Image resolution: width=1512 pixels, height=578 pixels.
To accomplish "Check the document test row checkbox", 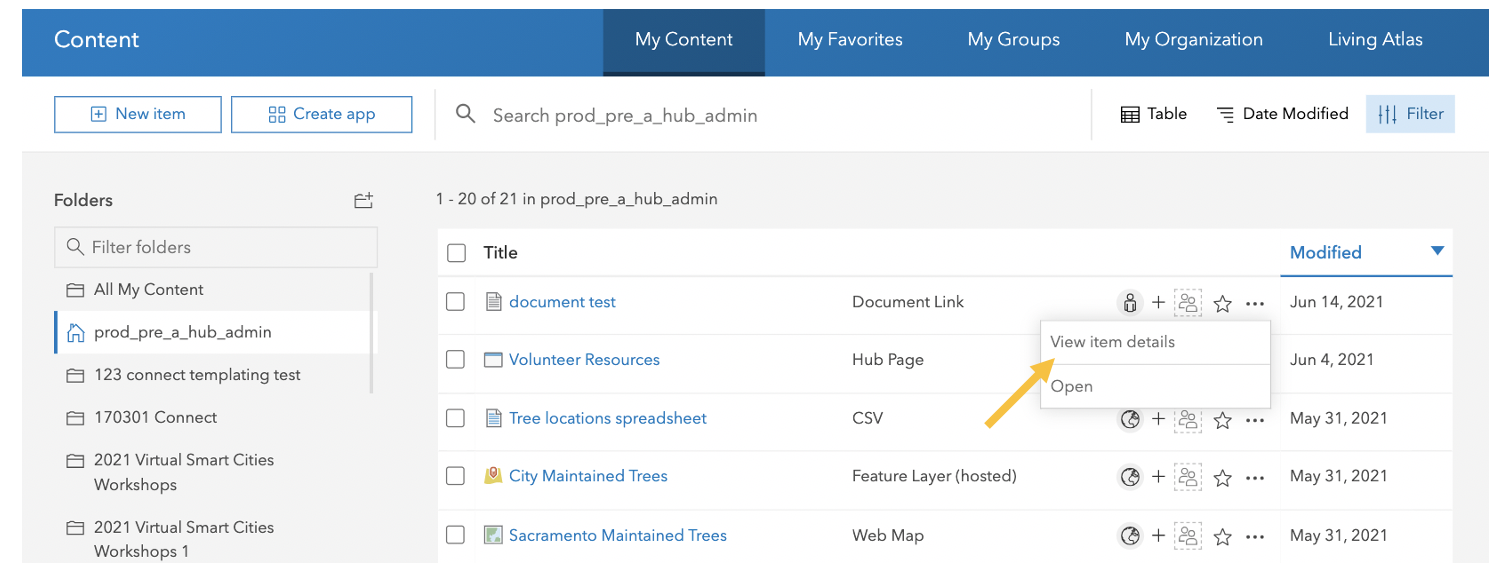I will point(456,302).
